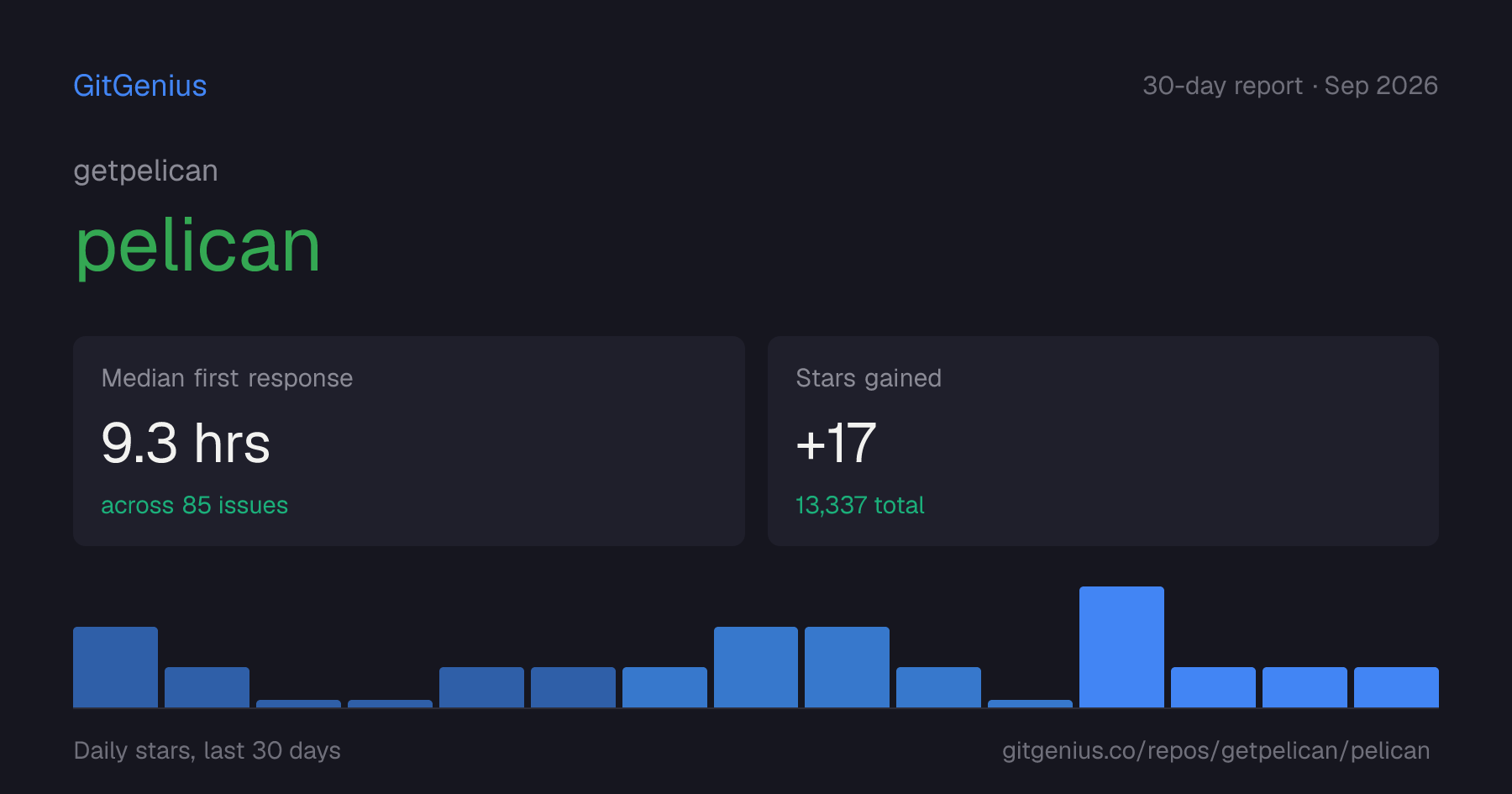
Task: Select the pelican repository title
Action: click(198, 246)
